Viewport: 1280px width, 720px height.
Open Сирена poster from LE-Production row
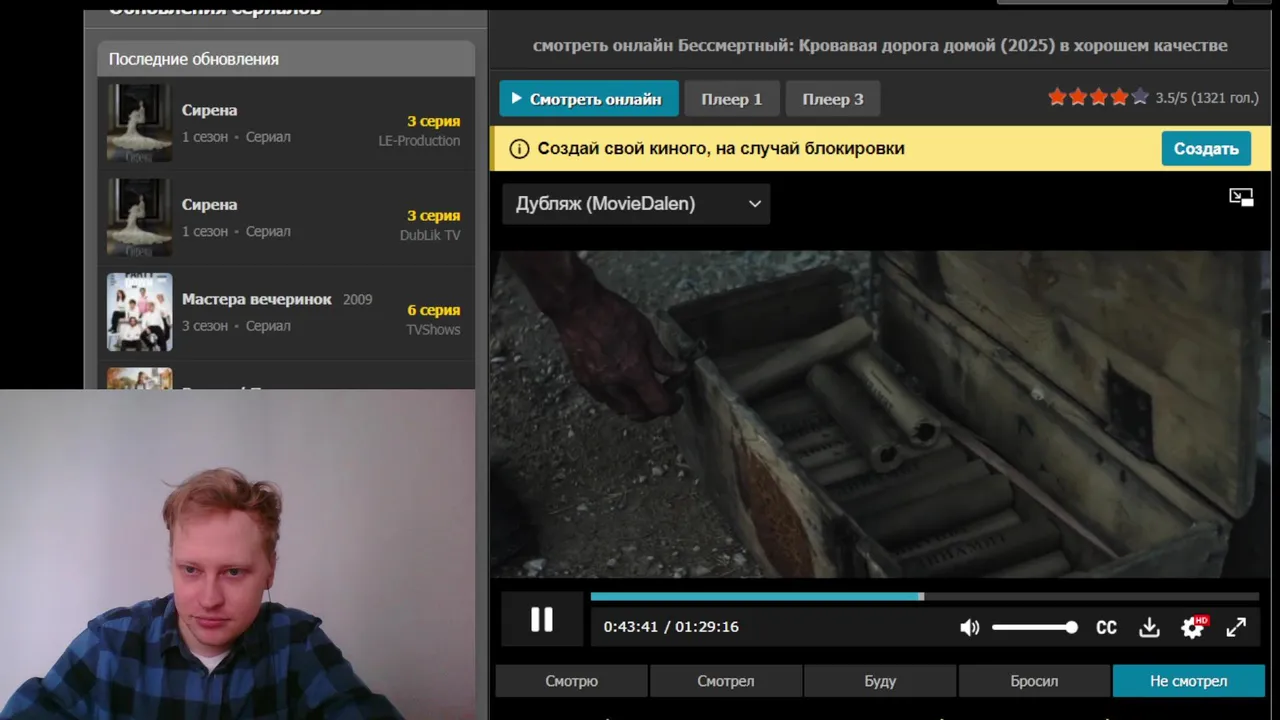click(140, 123)
